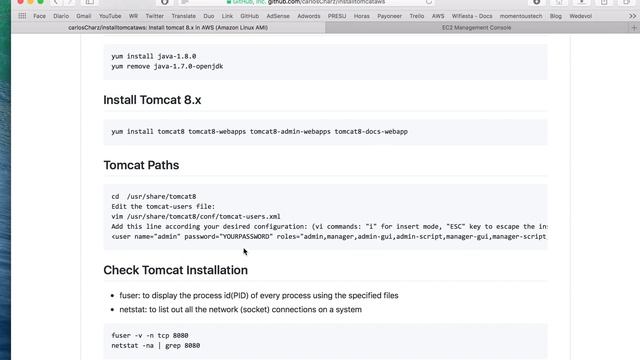
Task: Open the Blog bookmark
Action: (556, 16)
